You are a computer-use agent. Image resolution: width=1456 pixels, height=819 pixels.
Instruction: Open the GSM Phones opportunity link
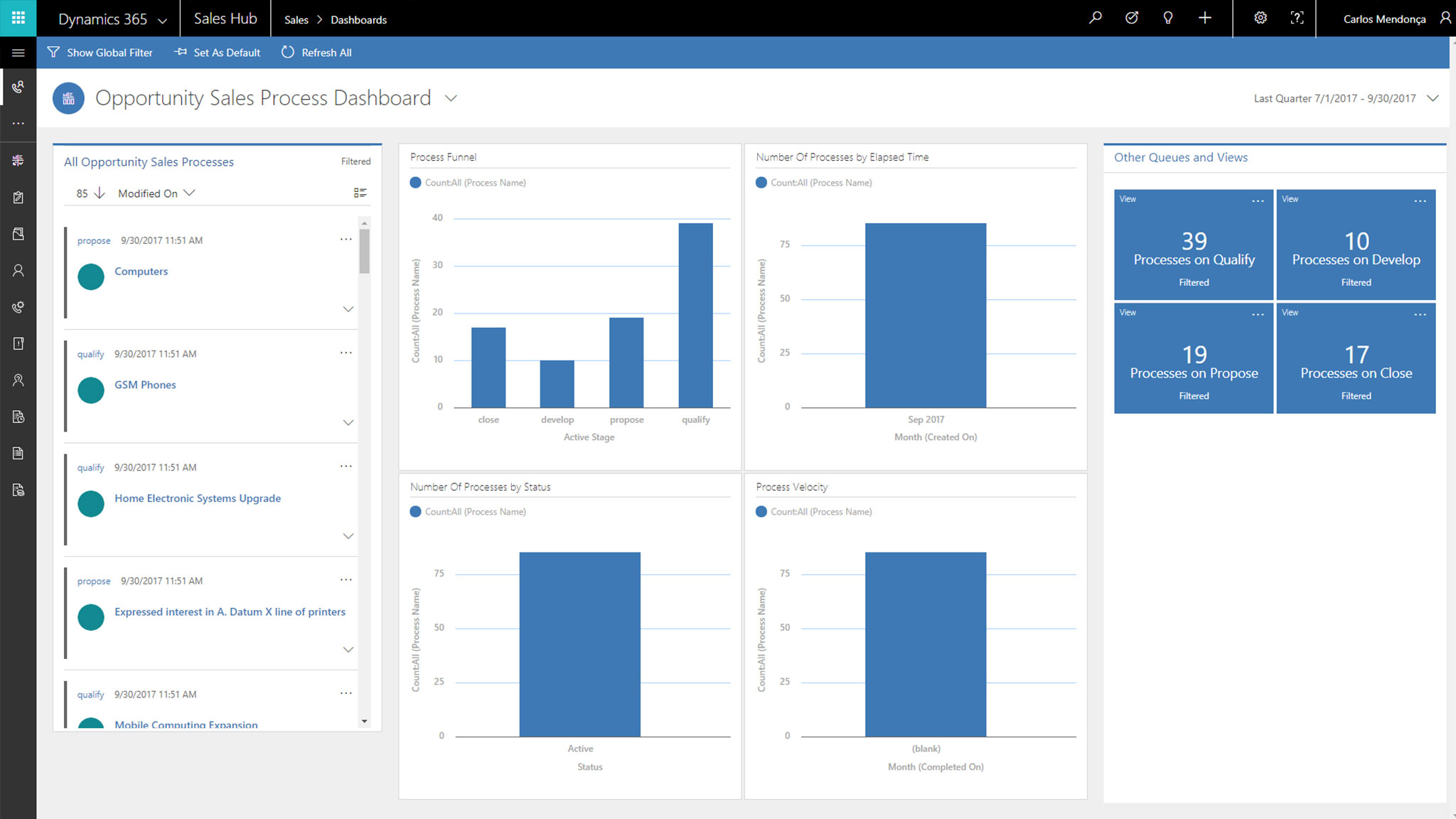tap(145, 385)
